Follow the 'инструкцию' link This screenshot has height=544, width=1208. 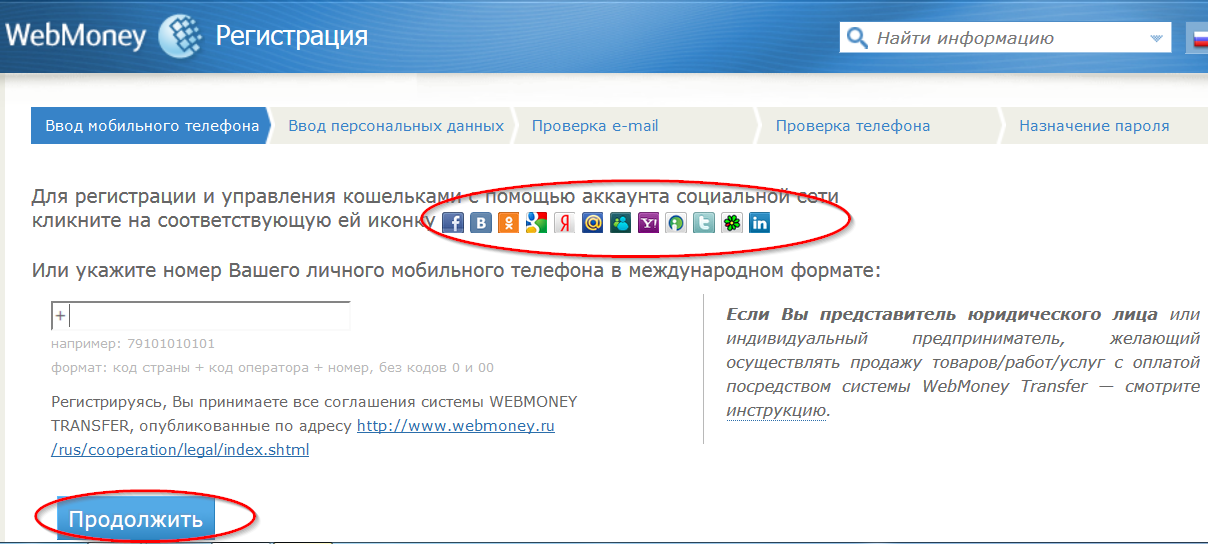coord(777,411)
